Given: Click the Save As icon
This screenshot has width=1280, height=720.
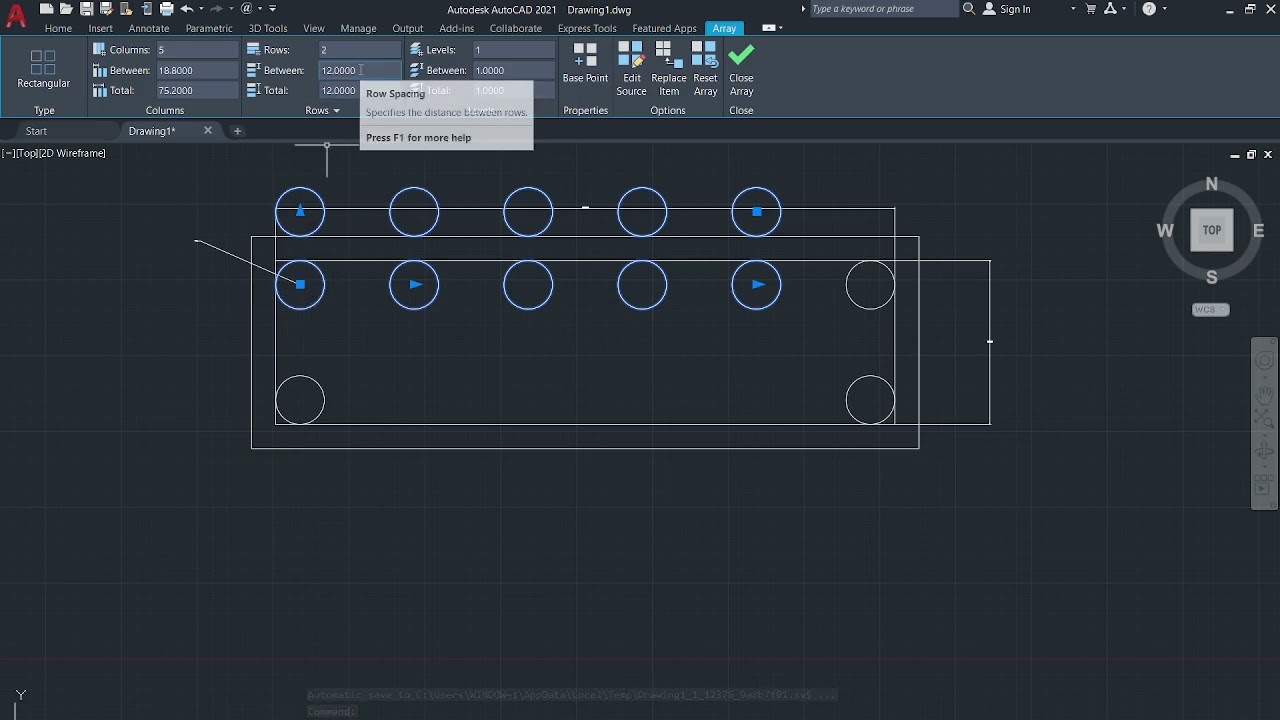Looking at the screenshot, I should (x=106, y=9).
